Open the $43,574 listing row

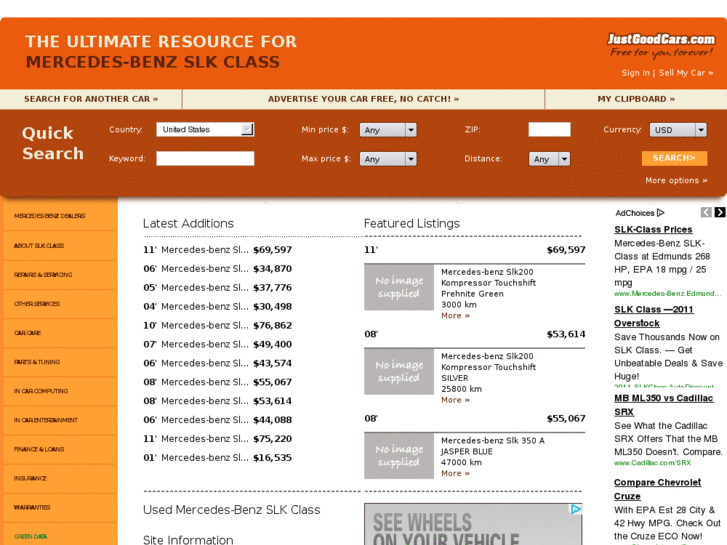tap(217, 363)
